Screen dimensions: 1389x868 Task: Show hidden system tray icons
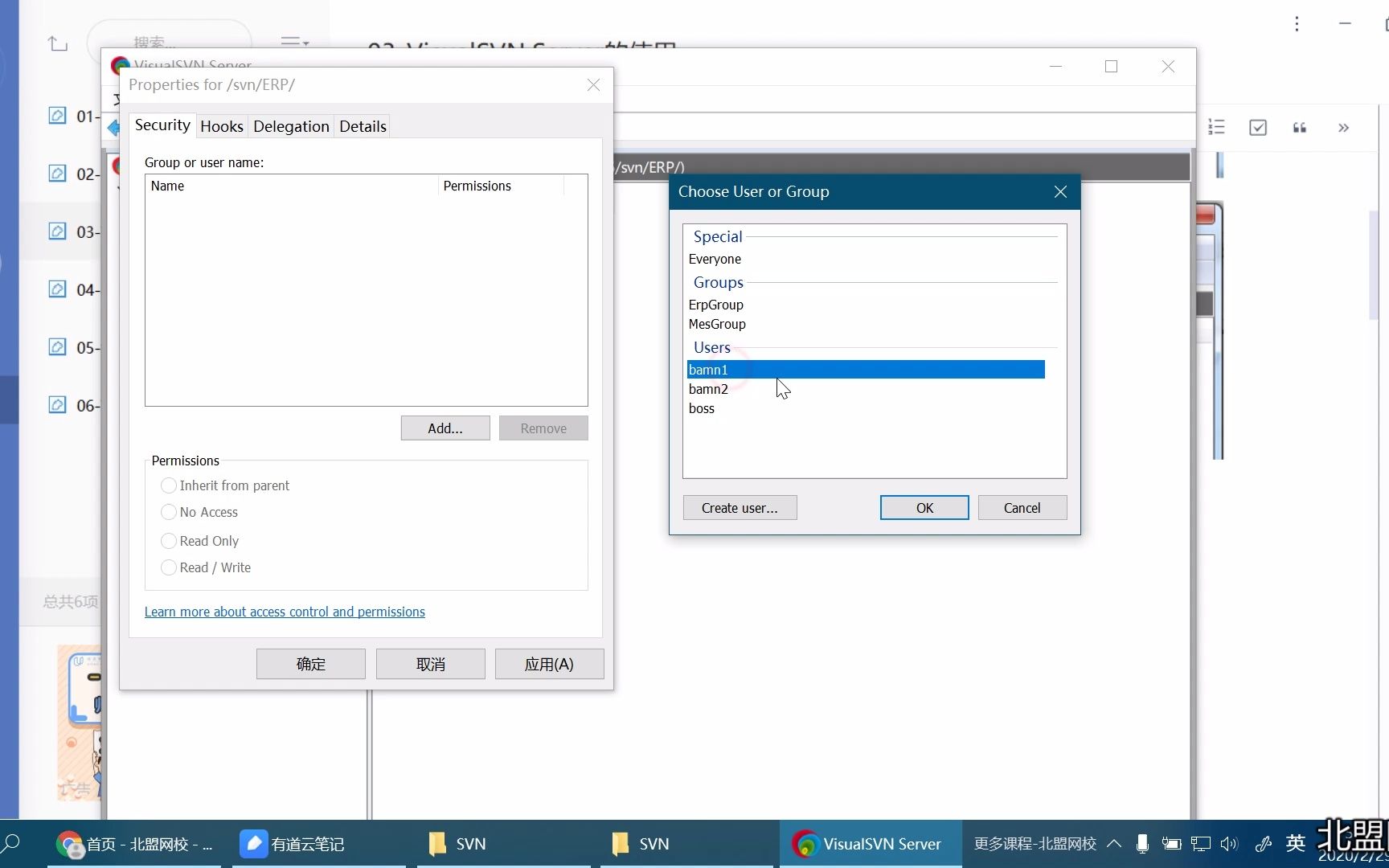click(x=1114, y=844)
